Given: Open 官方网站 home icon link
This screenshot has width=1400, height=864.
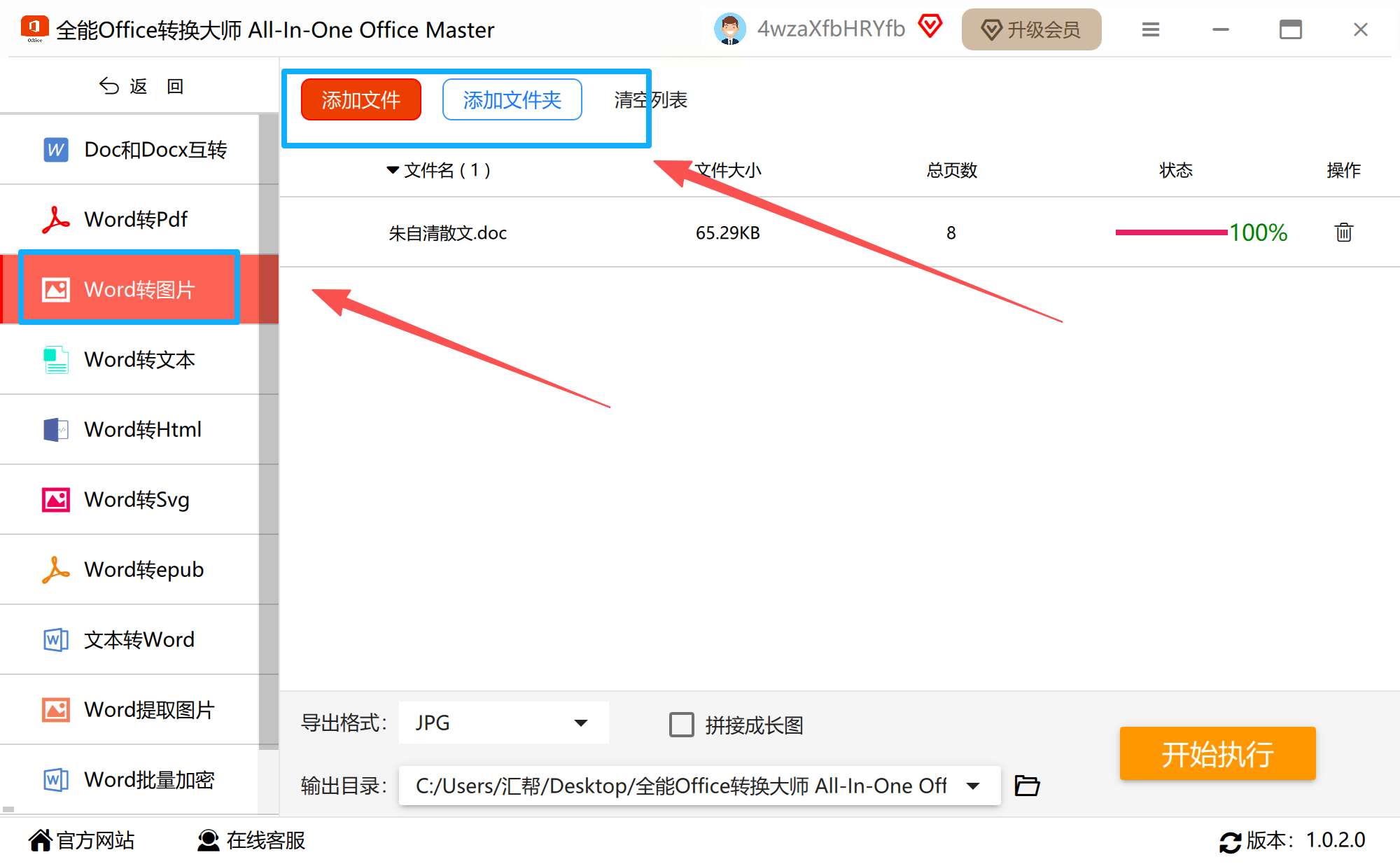Looking at the screenshot, I should (41, 840).
